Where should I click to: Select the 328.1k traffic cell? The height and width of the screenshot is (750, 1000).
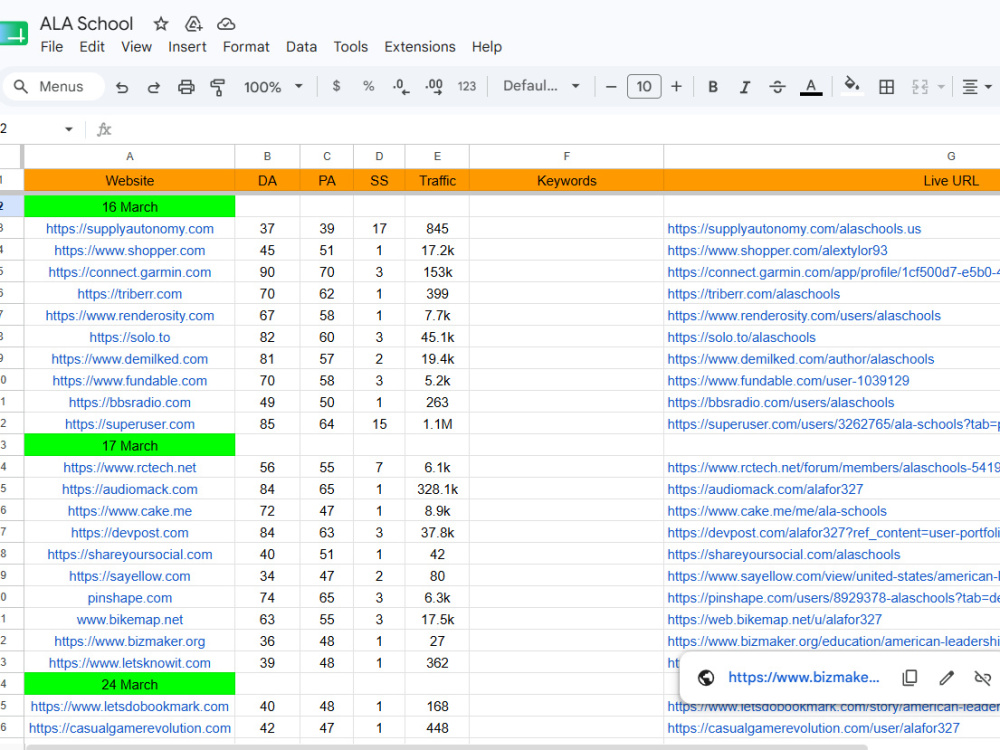click(x=437, y=489)
